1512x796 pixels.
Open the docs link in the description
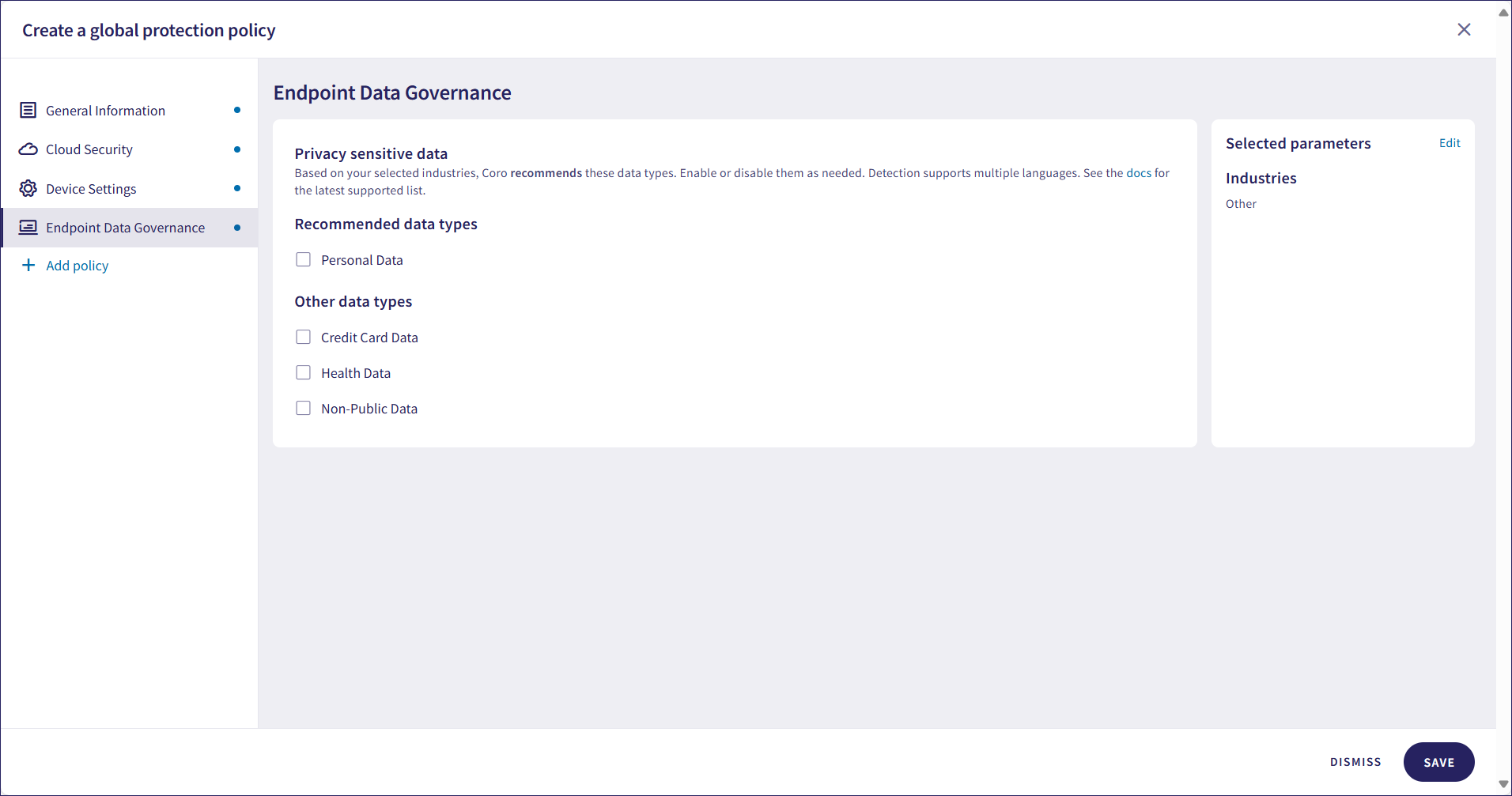point(1139,173)
